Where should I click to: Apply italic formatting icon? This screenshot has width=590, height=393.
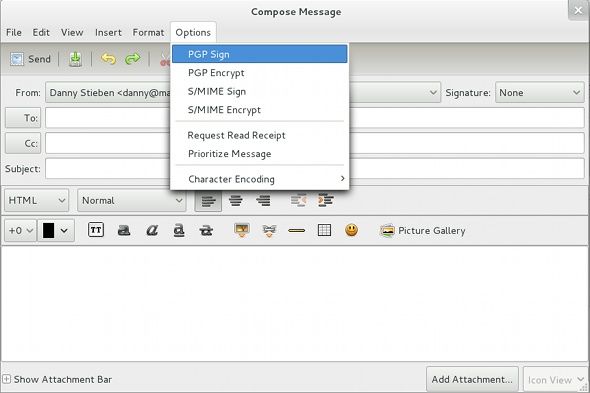click(x=152, y=230)
